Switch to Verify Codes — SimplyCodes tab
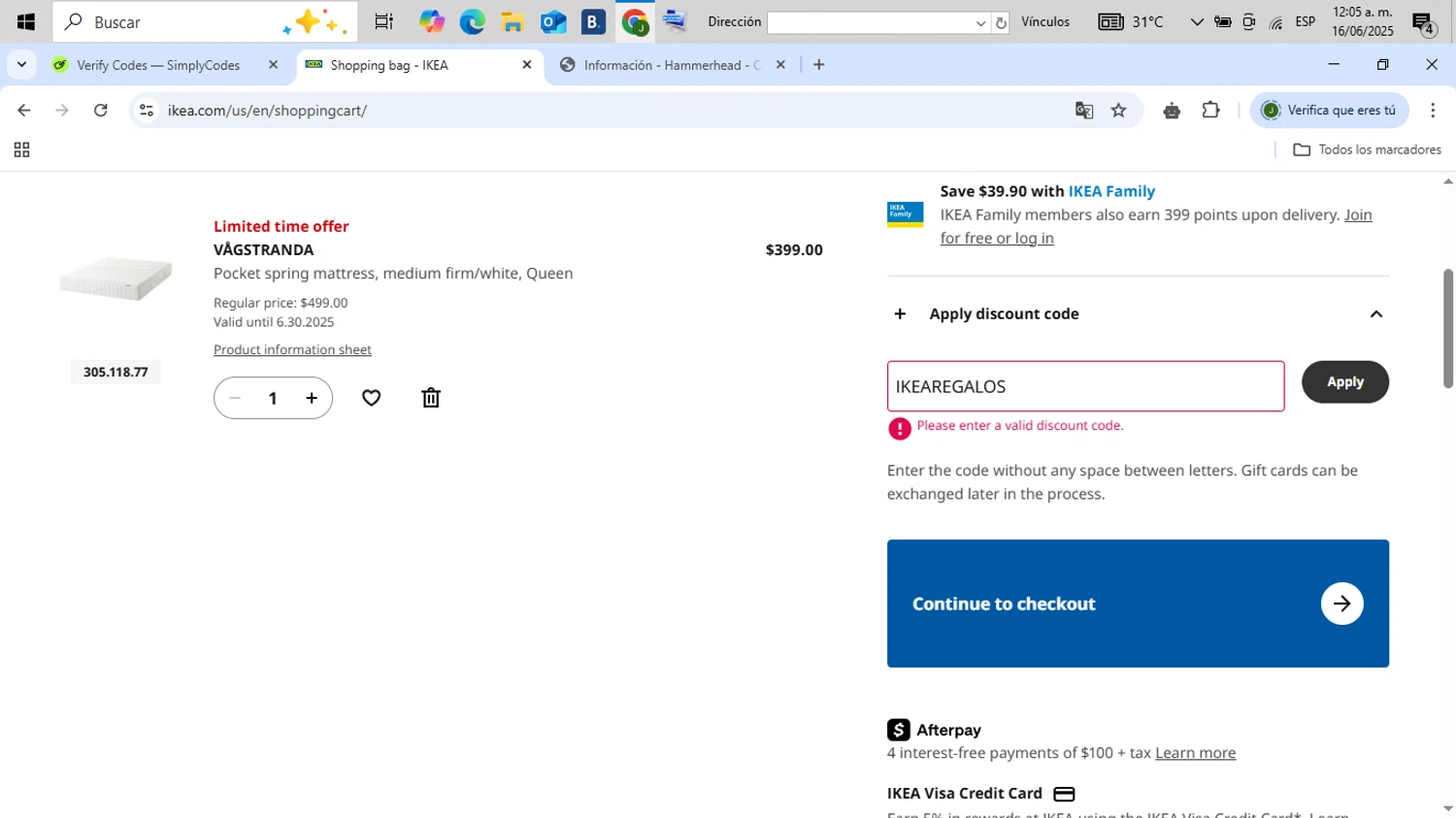1456x818 pixels. tap(158, 65)
